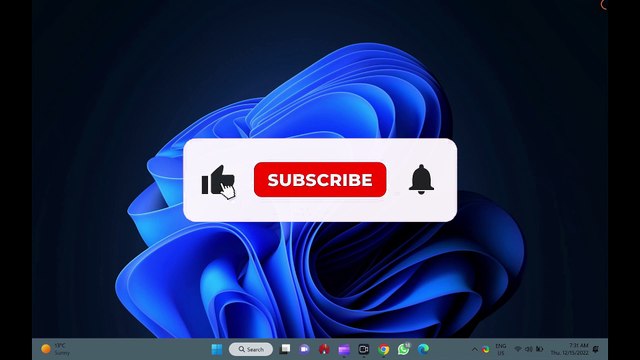Launch Microsoft Edge from taskbar
The image size is (640, 360).
[423, 349]
